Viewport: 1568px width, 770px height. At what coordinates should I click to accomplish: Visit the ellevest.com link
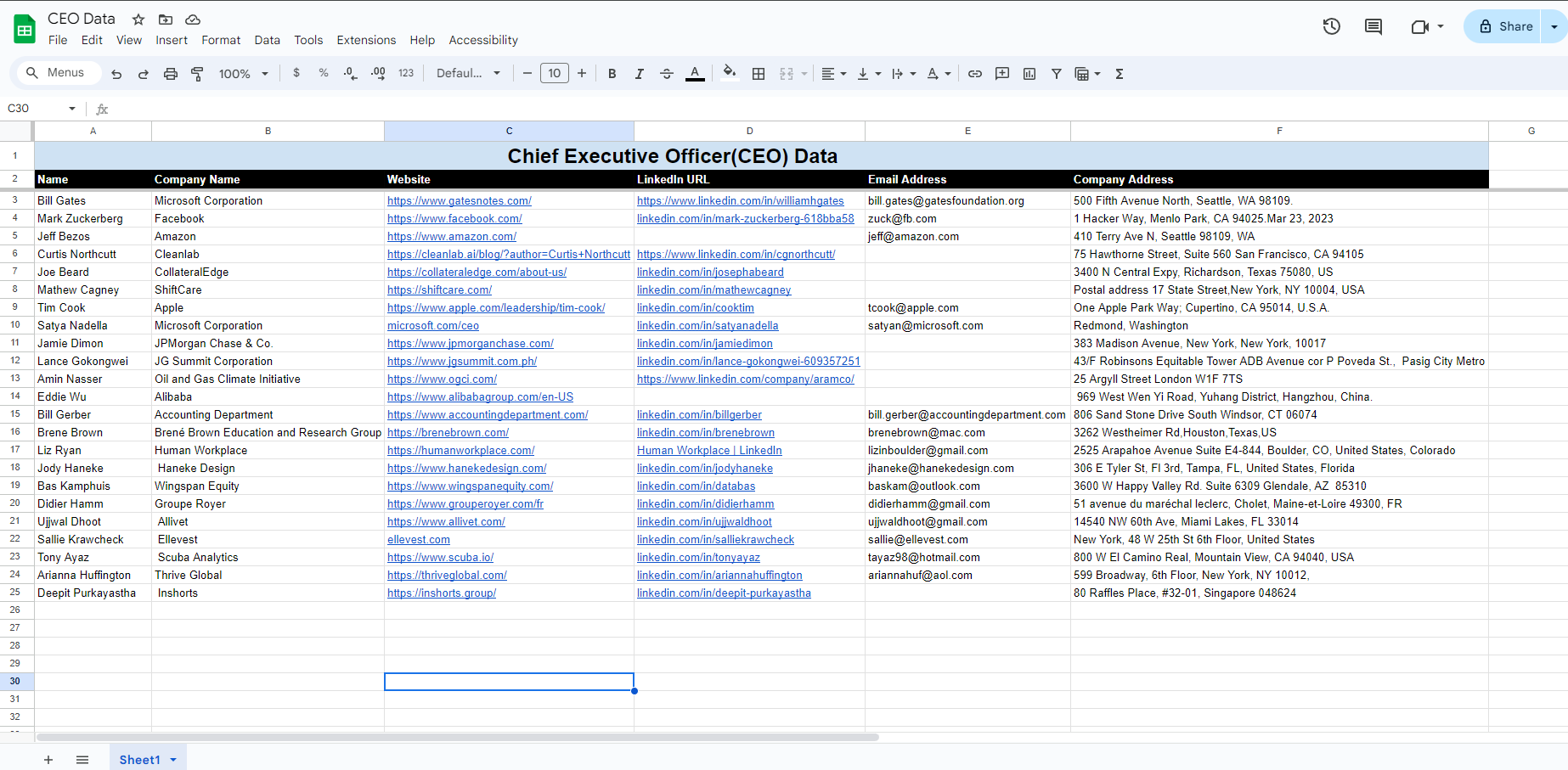pyautogui.click(x=419, y=540)
